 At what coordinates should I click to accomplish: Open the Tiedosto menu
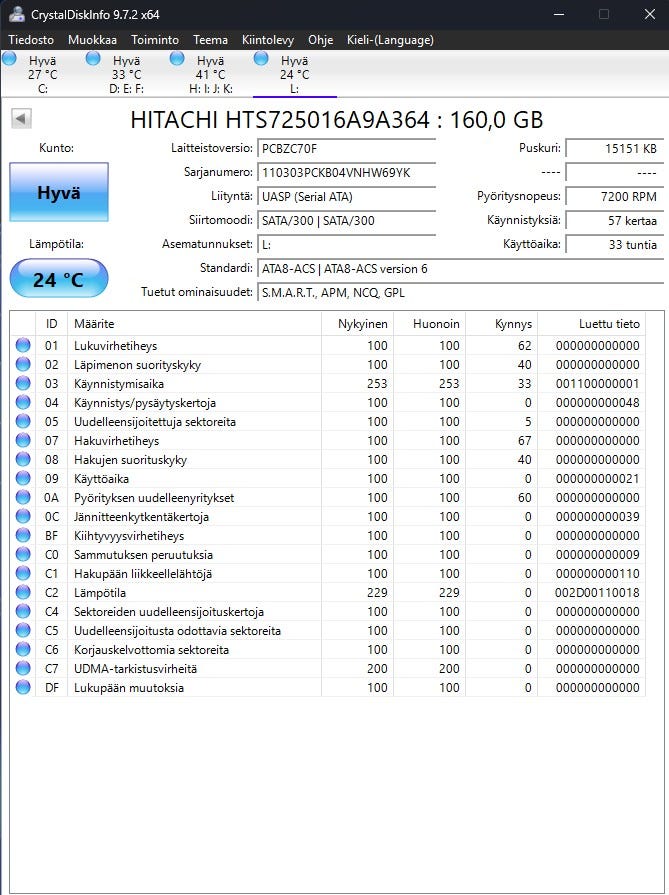33,40
